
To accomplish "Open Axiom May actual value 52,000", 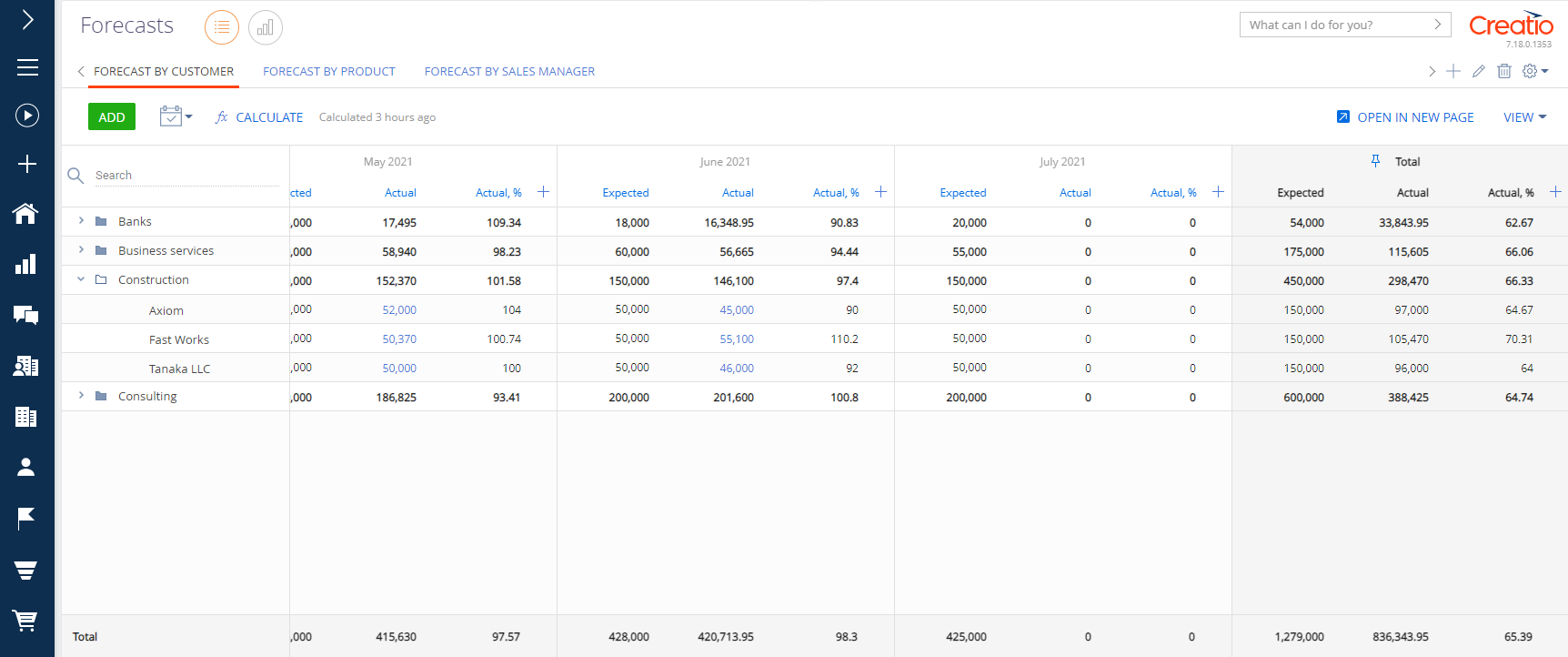I will pos(399,310).
